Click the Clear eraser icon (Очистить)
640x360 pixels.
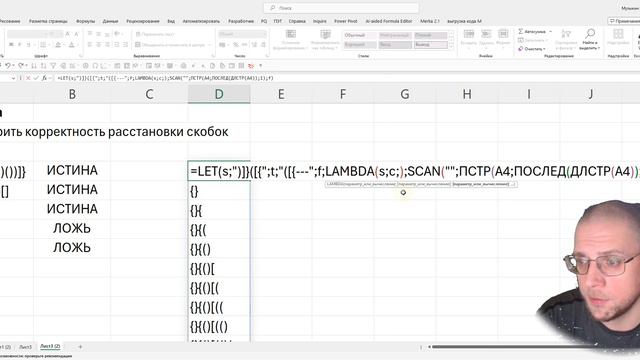point(520,49)
